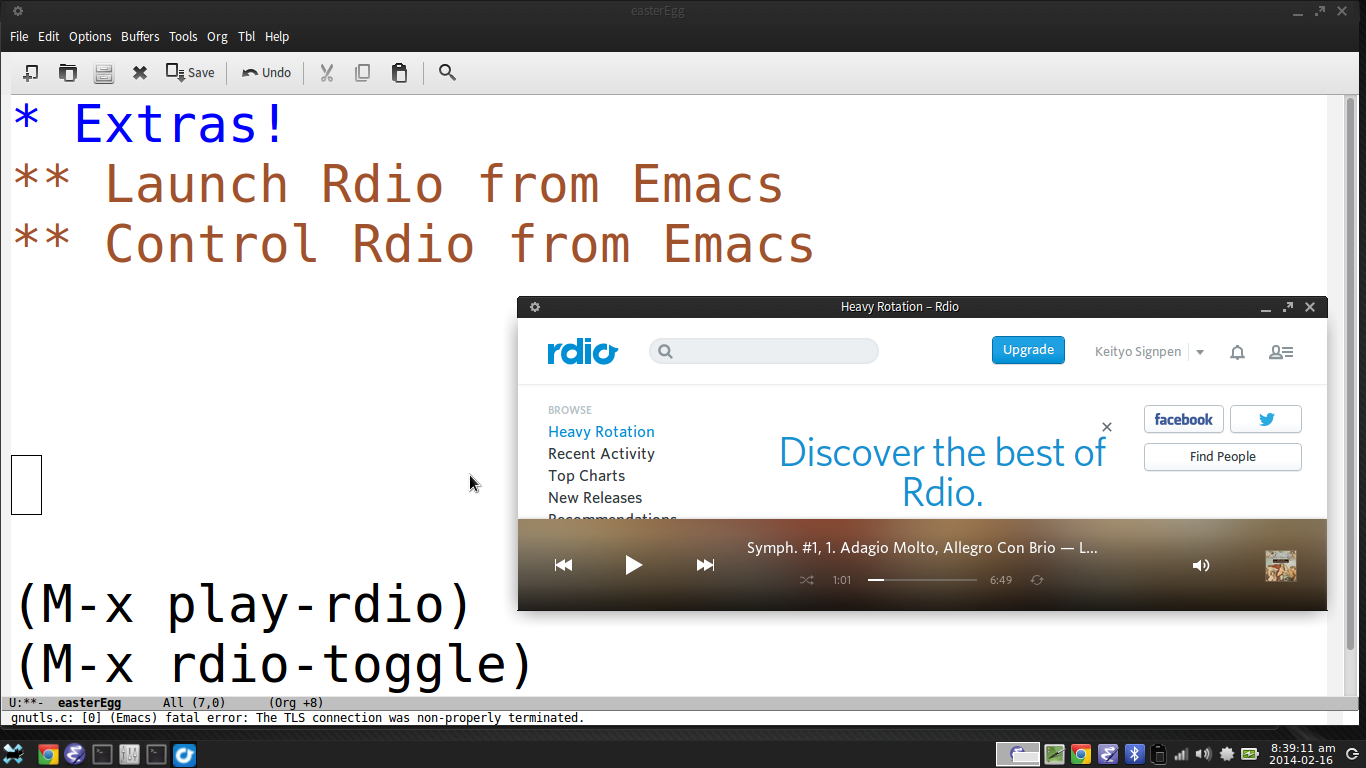Open the Tbl menu
Screen dimensions: 1366x768
point(246,36)
